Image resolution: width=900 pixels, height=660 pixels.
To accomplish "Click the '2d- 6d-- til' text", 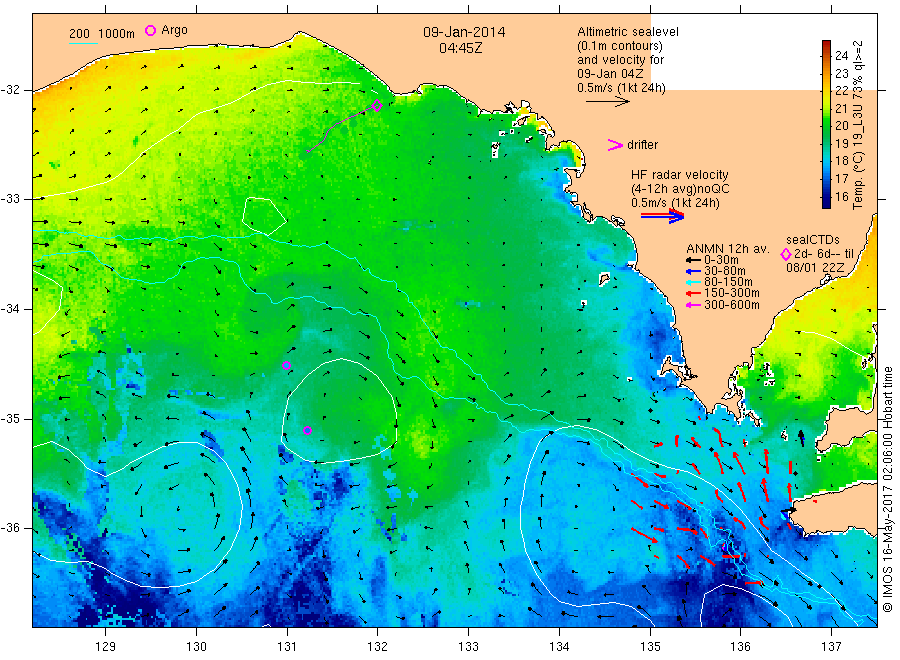I will click(824, 254).
